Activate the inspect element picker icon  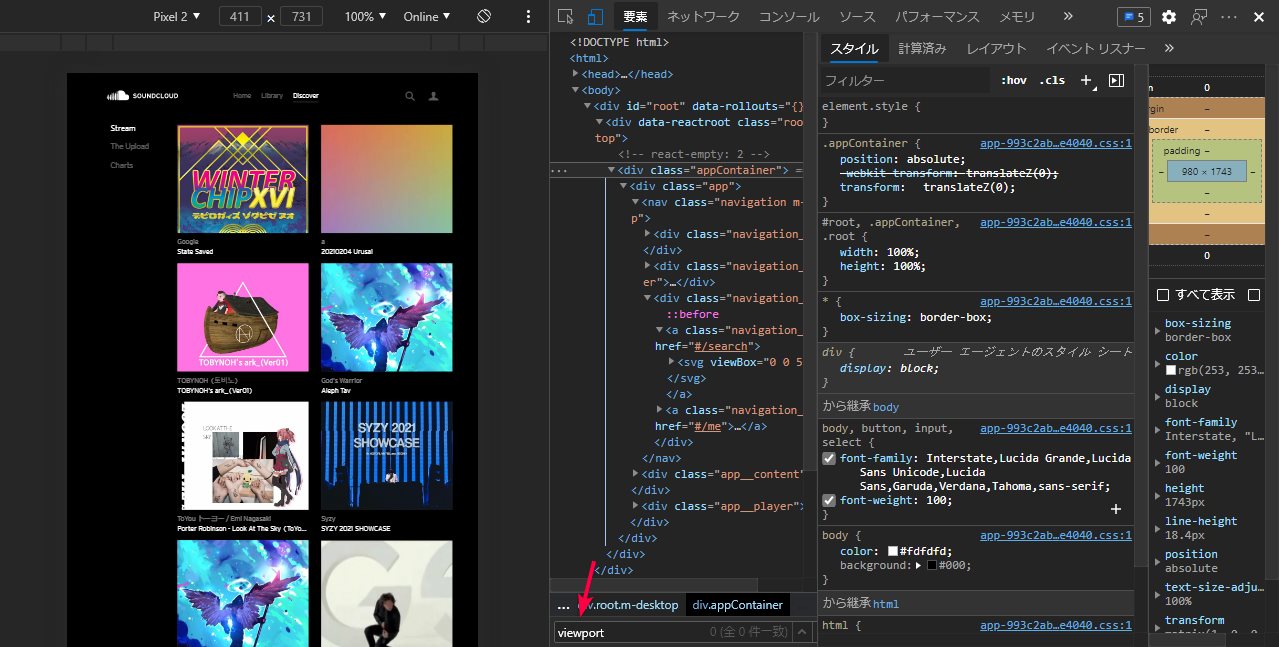tap(566, 16)
